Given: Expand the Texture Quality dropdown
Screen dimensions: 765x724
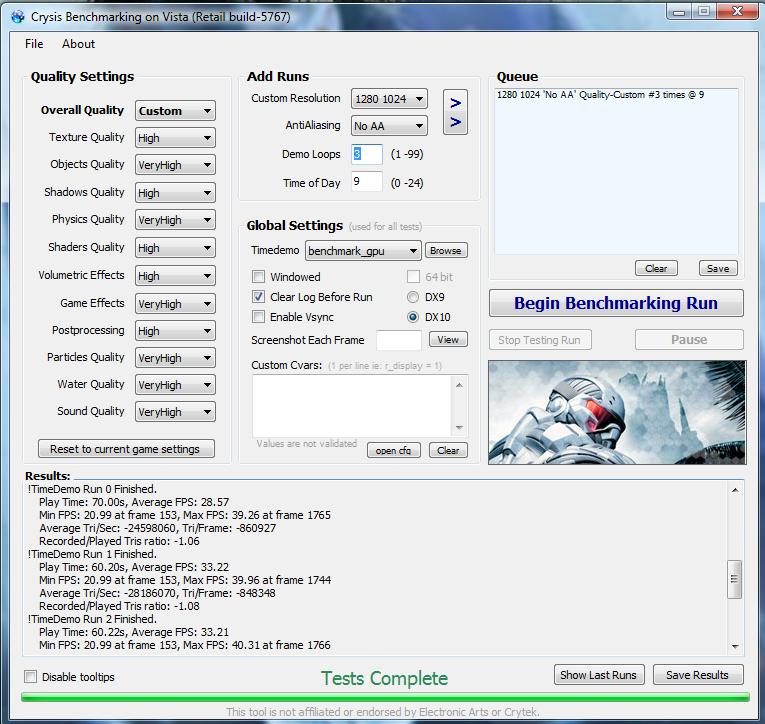Looking at the screenshot, I should (175, 138).
